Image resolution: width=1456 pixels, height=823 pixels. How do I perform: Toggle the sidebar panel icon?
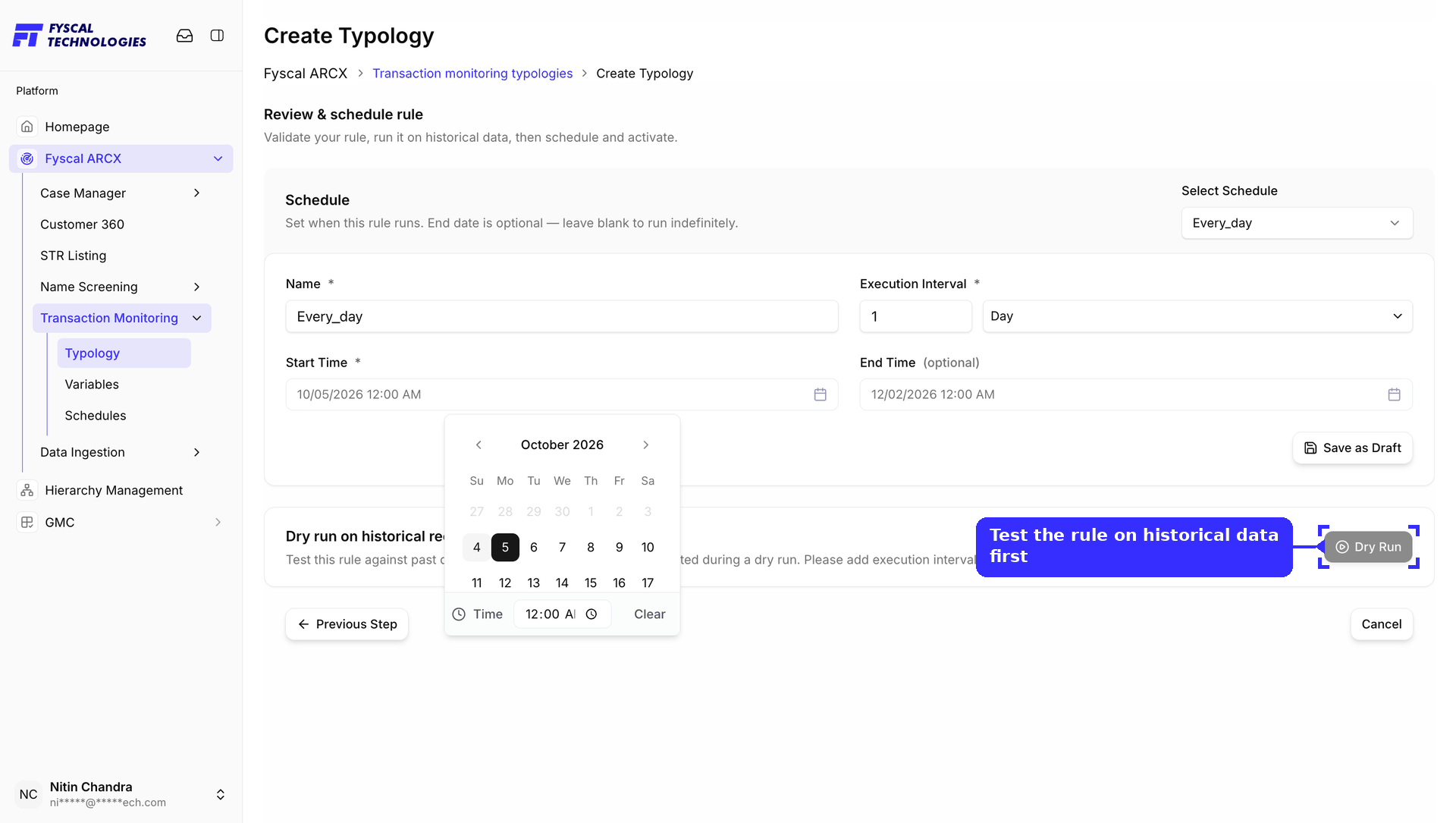pyautogui.click(x=217, y=36)
